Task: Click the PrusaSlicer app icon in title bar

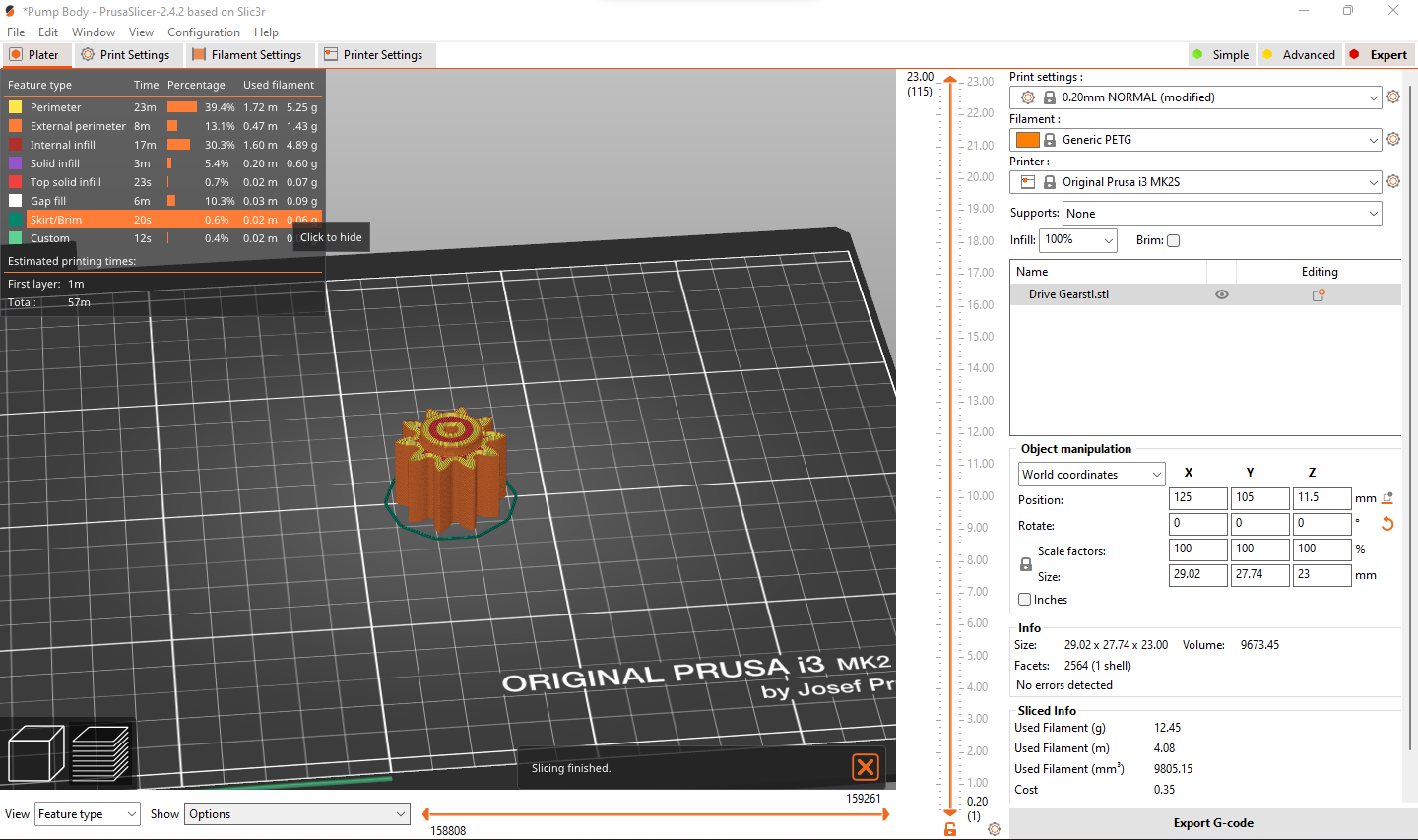Action: point(10,11)
